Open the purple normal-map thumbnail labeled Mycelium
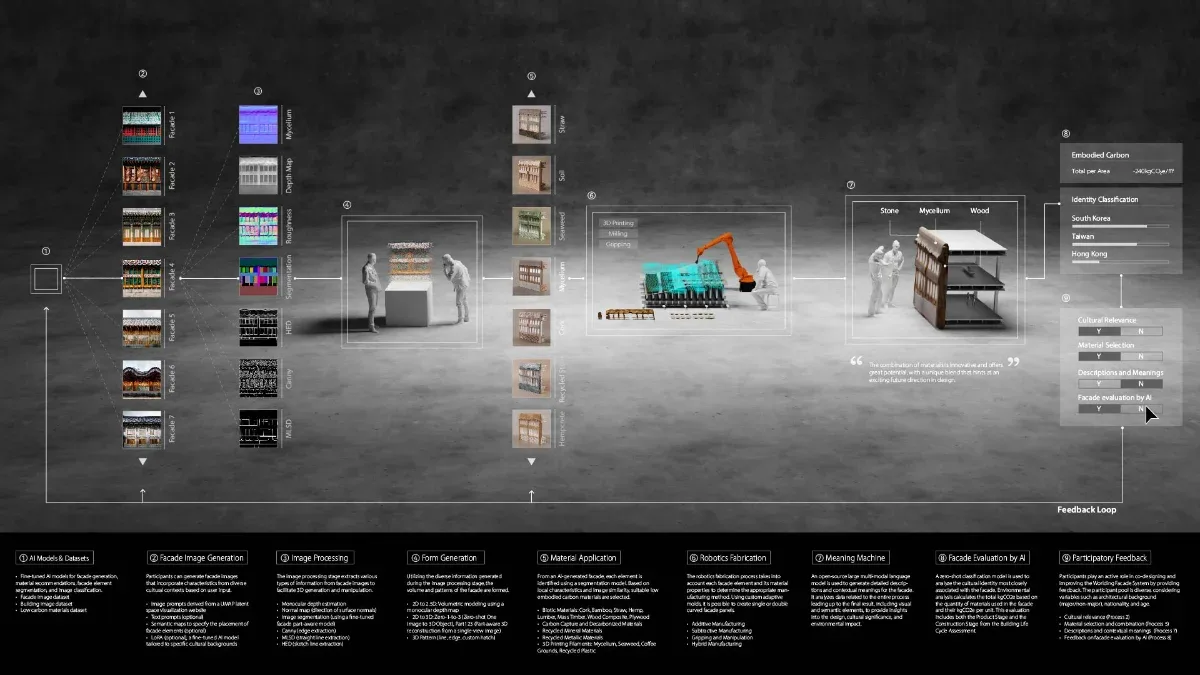 click(259, 126)
